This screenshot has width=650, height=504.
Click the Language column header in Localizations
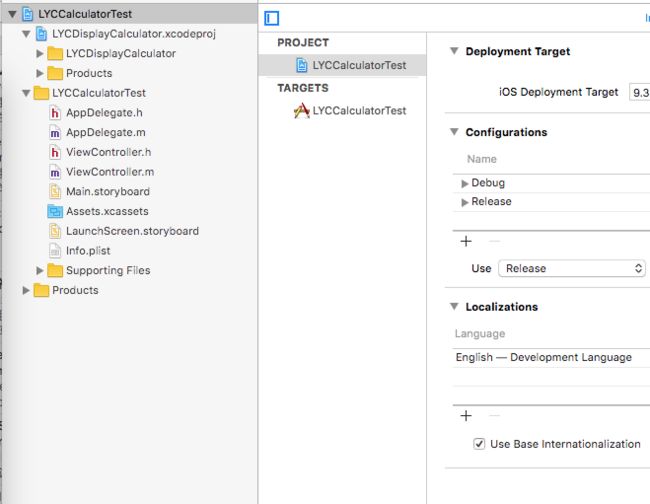click(480, 334)
